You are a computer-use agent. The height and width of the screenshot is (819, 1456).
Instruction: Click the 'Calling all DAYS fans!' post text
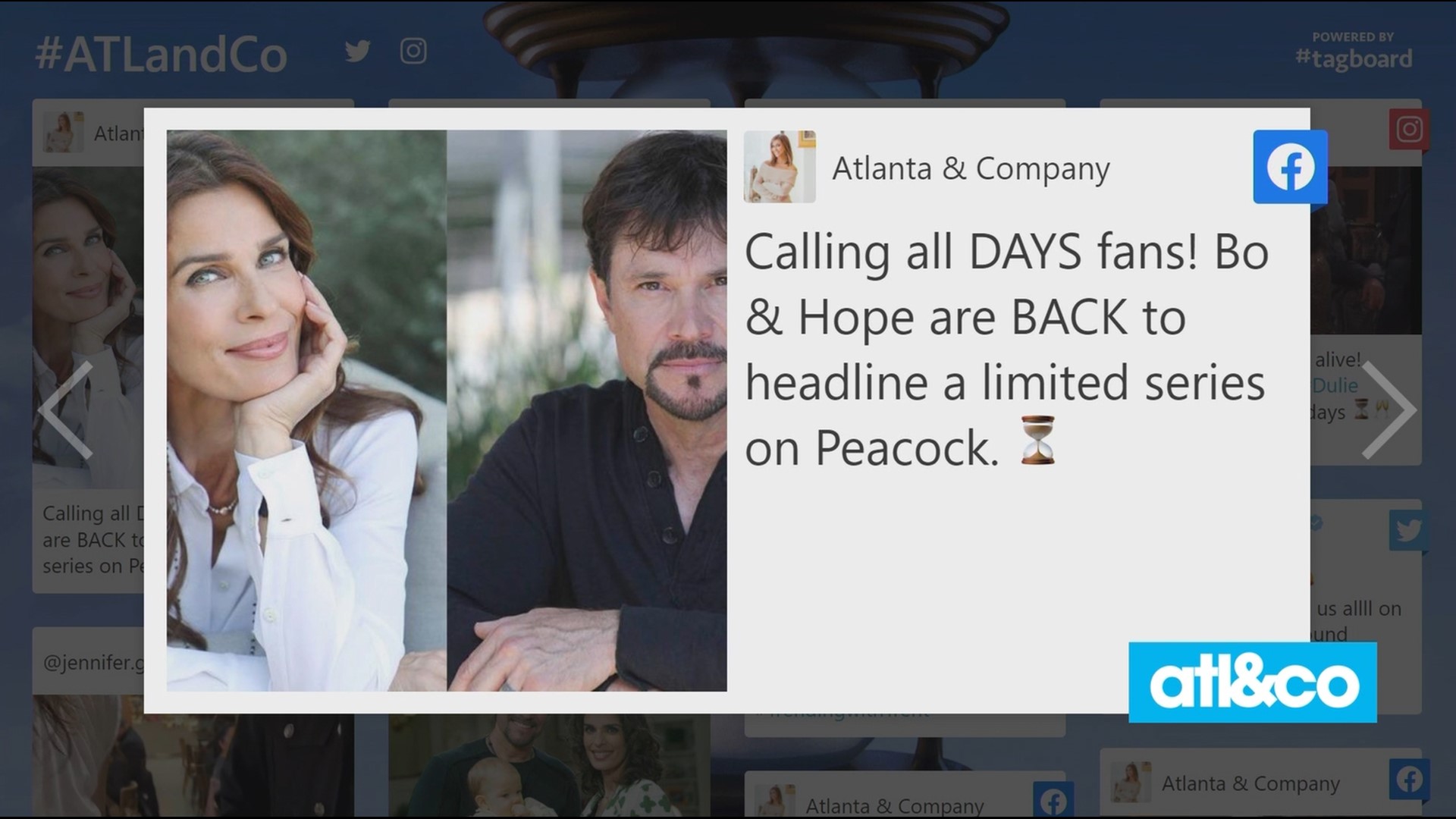[x=1006, y=350]
